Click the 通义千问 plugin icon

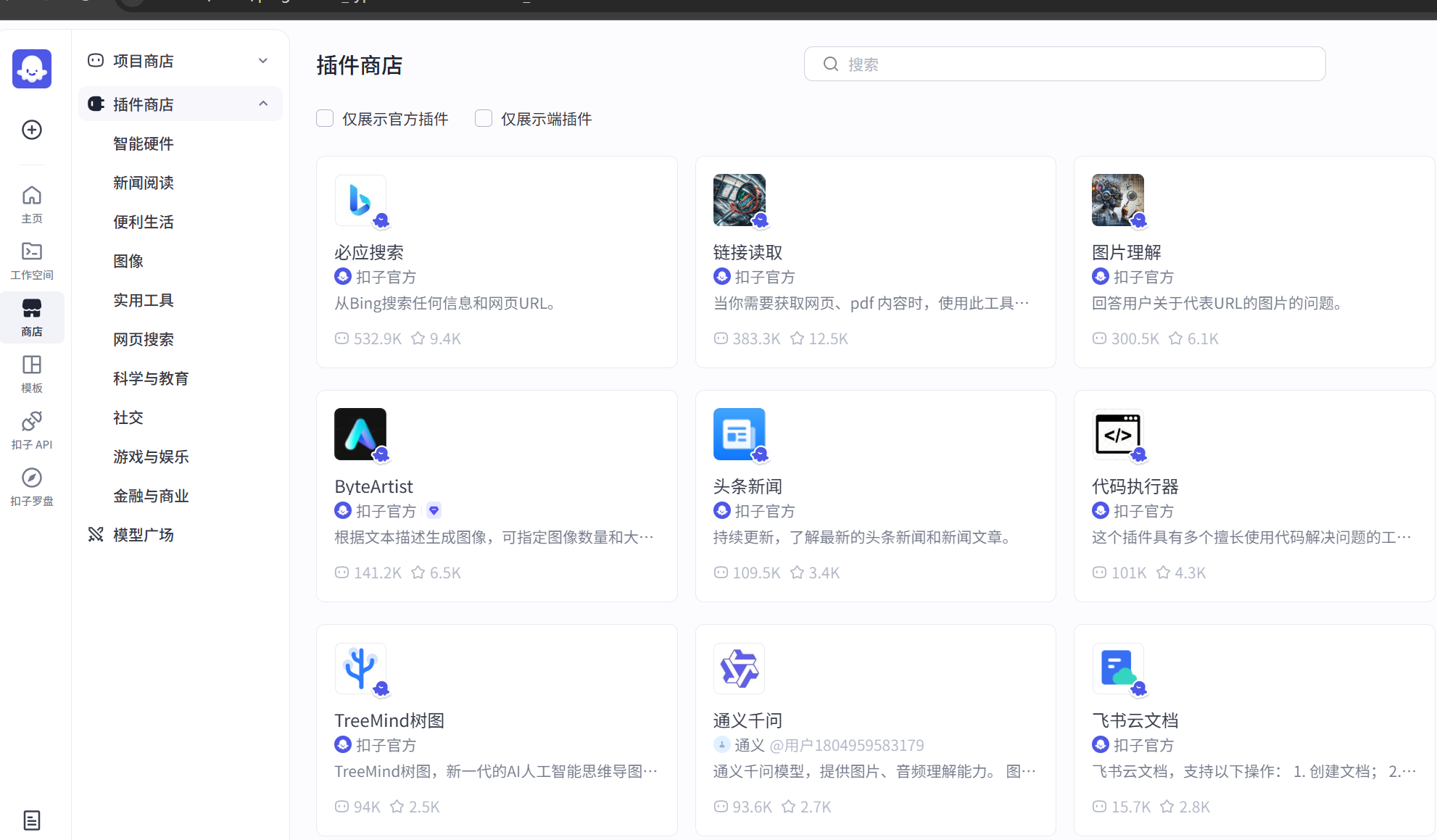740,668
